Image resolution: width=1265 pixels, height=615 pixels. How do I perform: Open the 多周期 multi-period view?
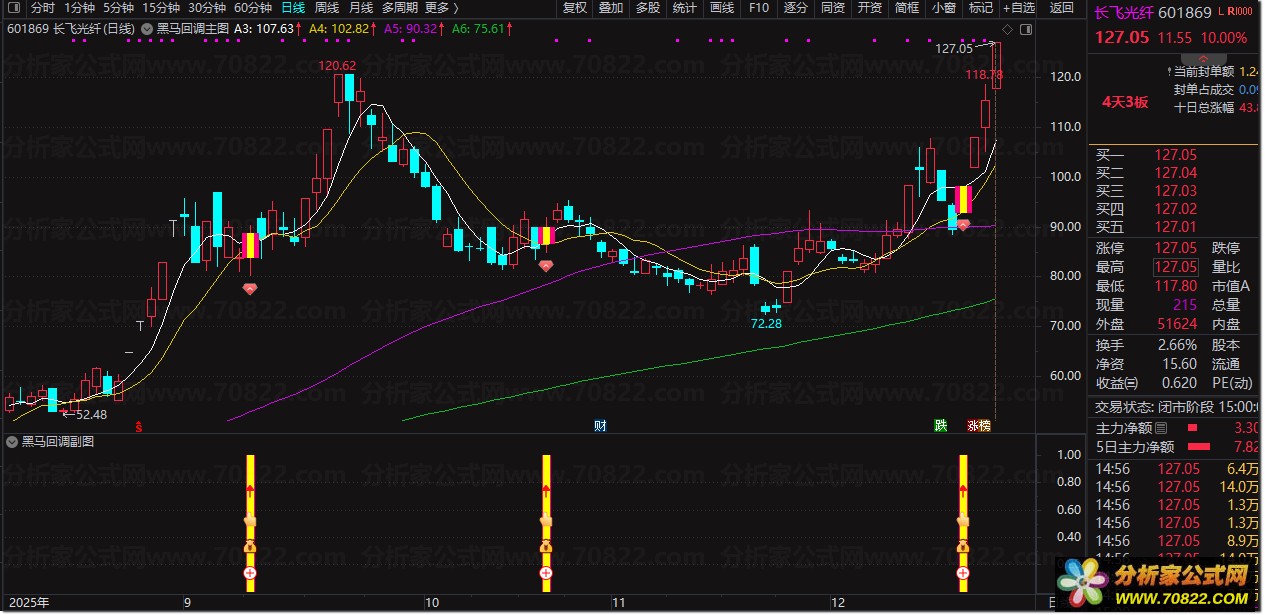pyautogui.click(x=400, y=8)
